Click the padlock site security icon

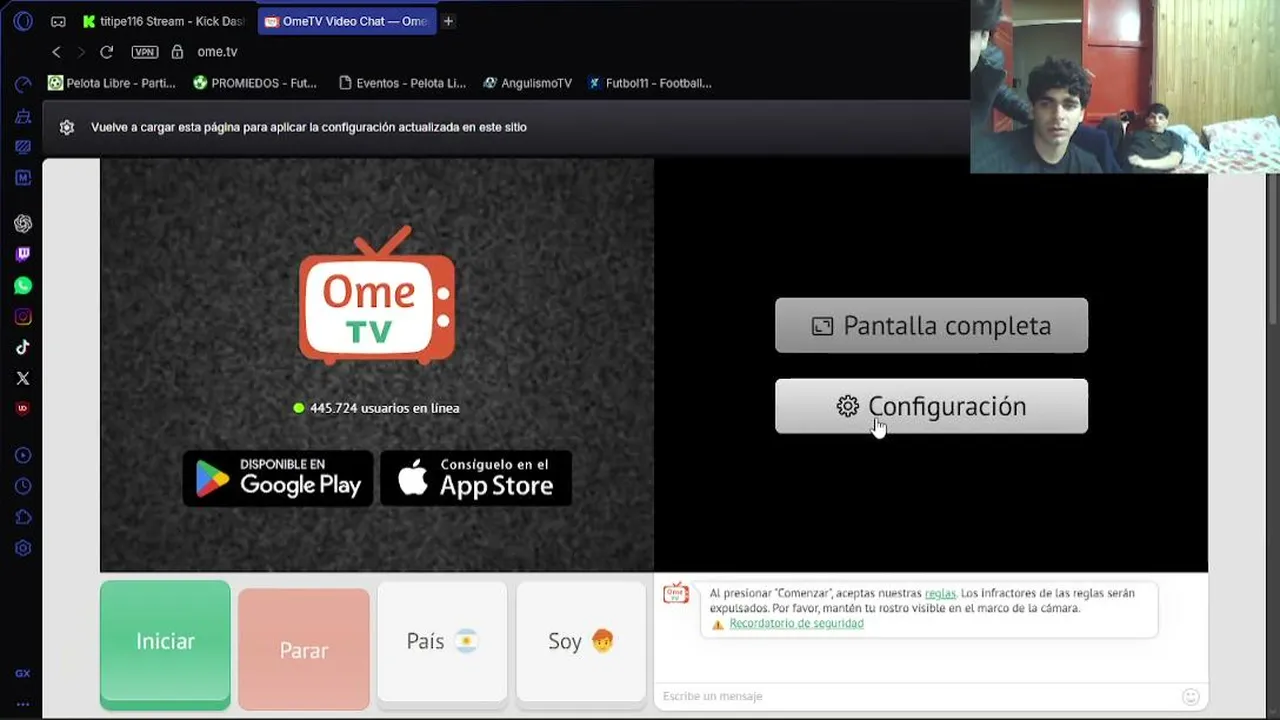point(178,52)
